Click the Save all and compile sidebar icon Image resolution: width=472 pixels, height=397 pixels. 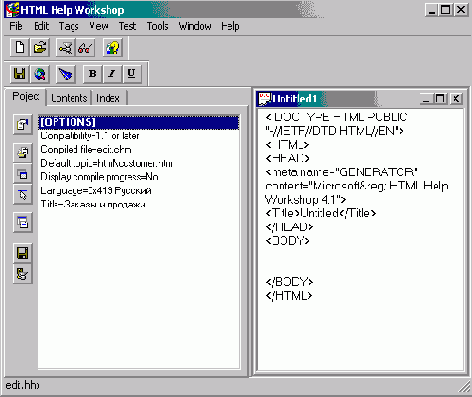point(23,274)
